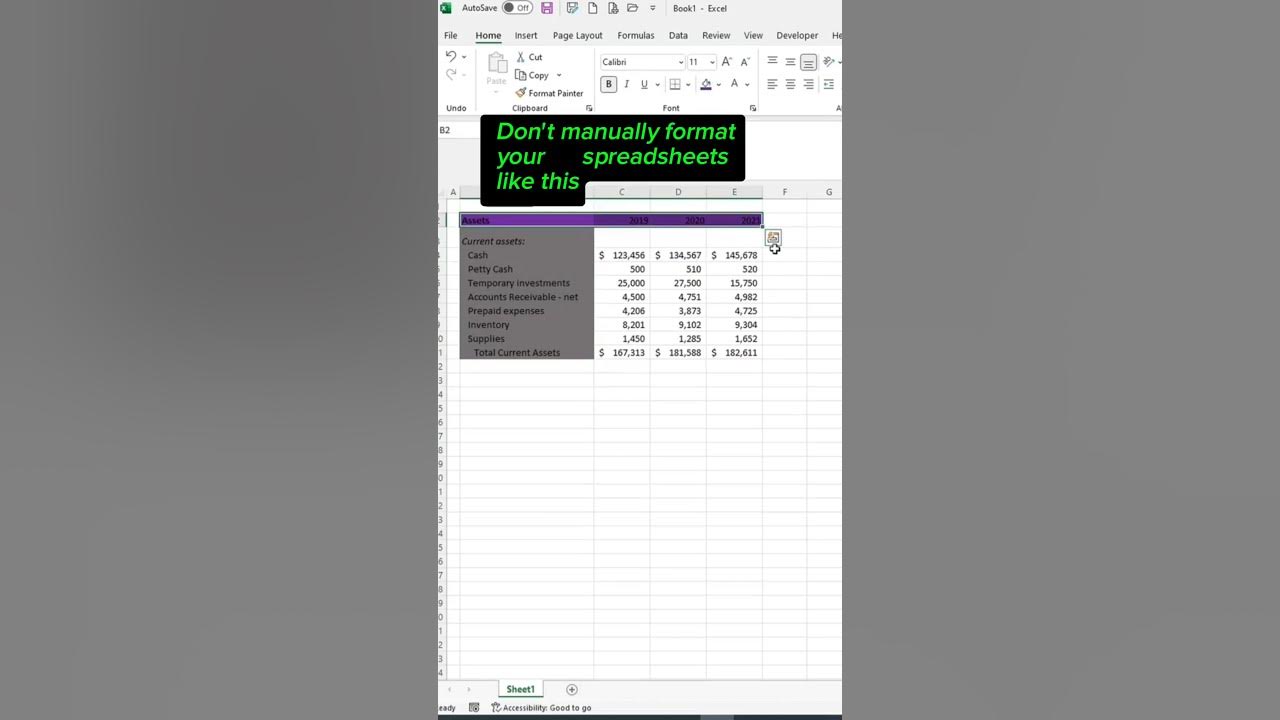The image size is (1280, 720).
Task: Open Clipboard pane dialog launcher
Action: tap(589, 108)
